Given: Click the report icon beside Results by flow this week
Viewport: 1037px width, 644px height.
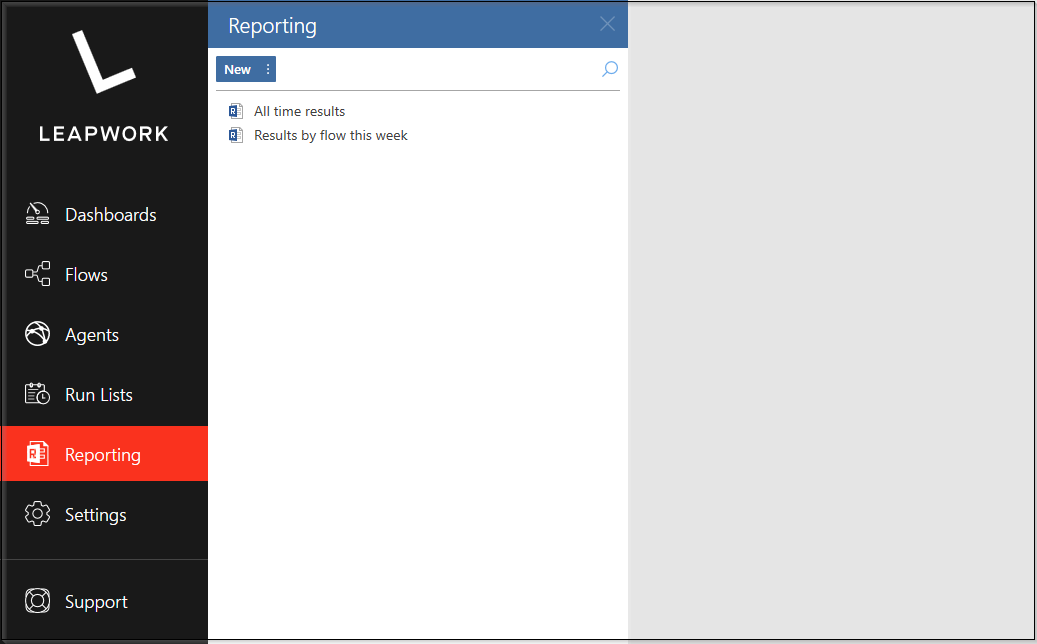Looking at the screenshot, I should point(235,134).
